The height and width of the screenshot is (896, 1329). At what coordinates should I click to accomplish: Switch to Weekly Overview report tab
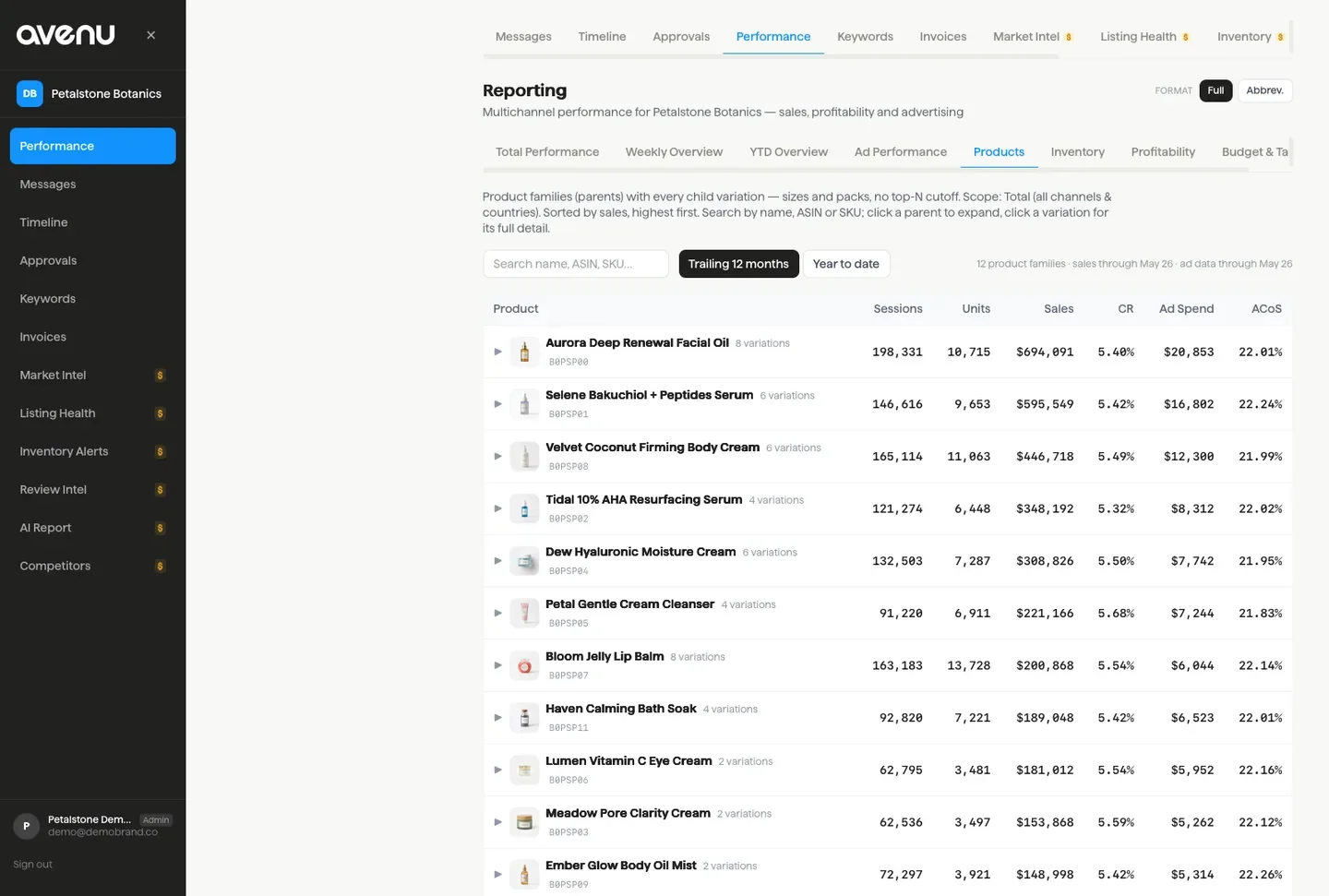[x=674, y=152]
